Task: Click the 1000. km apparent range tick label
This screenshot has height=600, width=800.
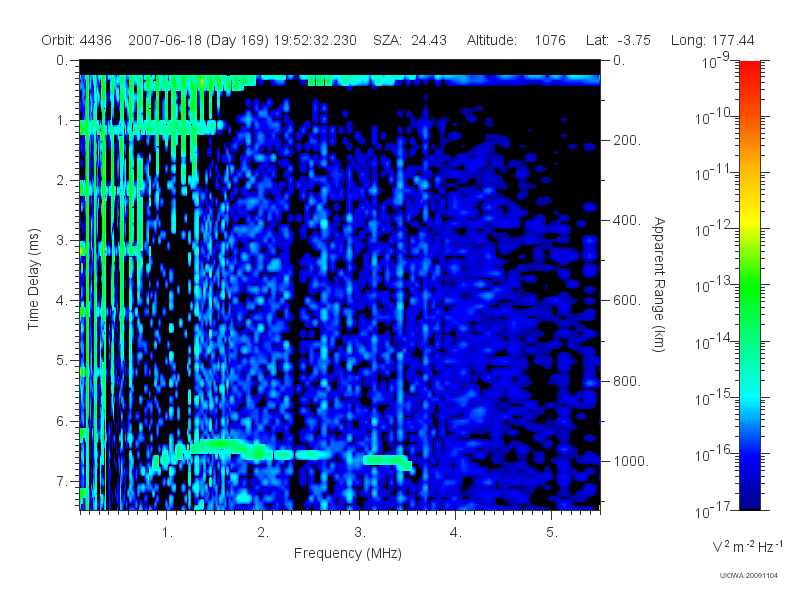Action: (631, 461)
